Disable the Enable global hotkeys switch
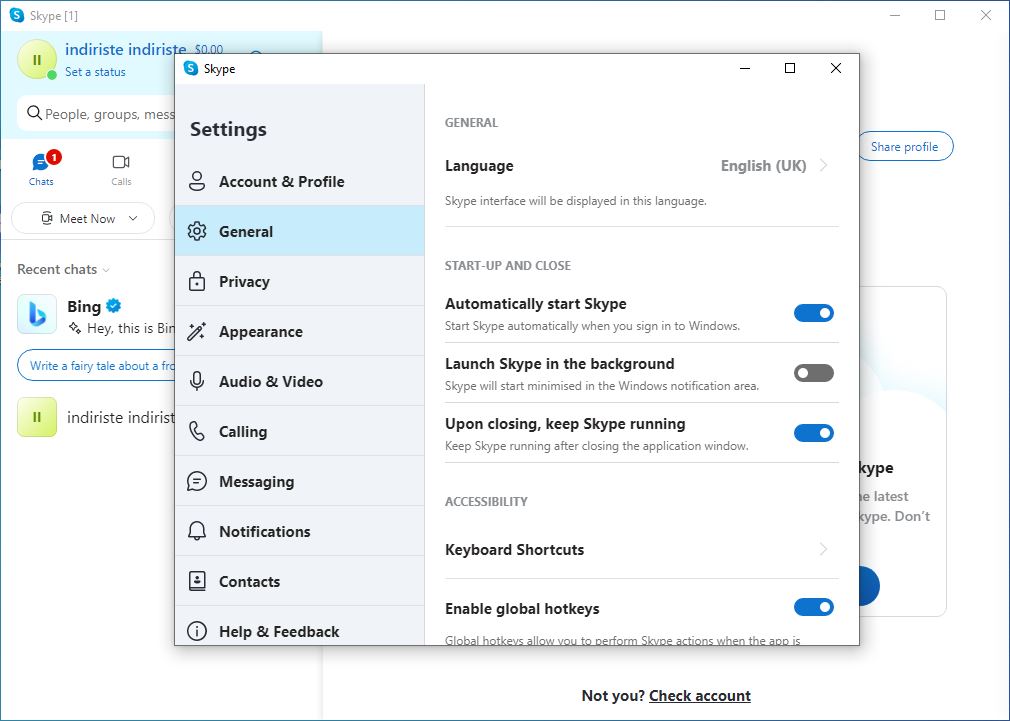Image resolution: width=1010 pixels, height=721 pixels. tap(814, 607)
